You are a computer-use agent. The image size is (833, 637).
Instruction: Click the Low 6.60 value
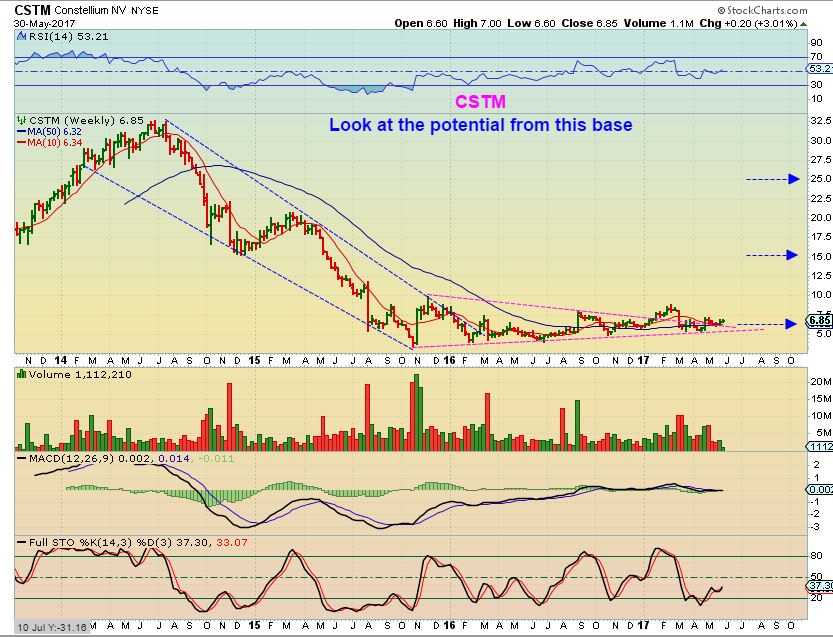coord(531,23)
